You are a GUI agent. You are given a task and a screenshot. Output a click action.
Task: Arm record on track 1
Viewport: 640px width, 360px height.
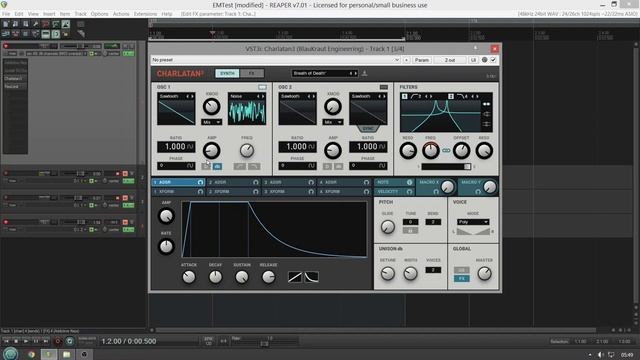pos(6,46)
